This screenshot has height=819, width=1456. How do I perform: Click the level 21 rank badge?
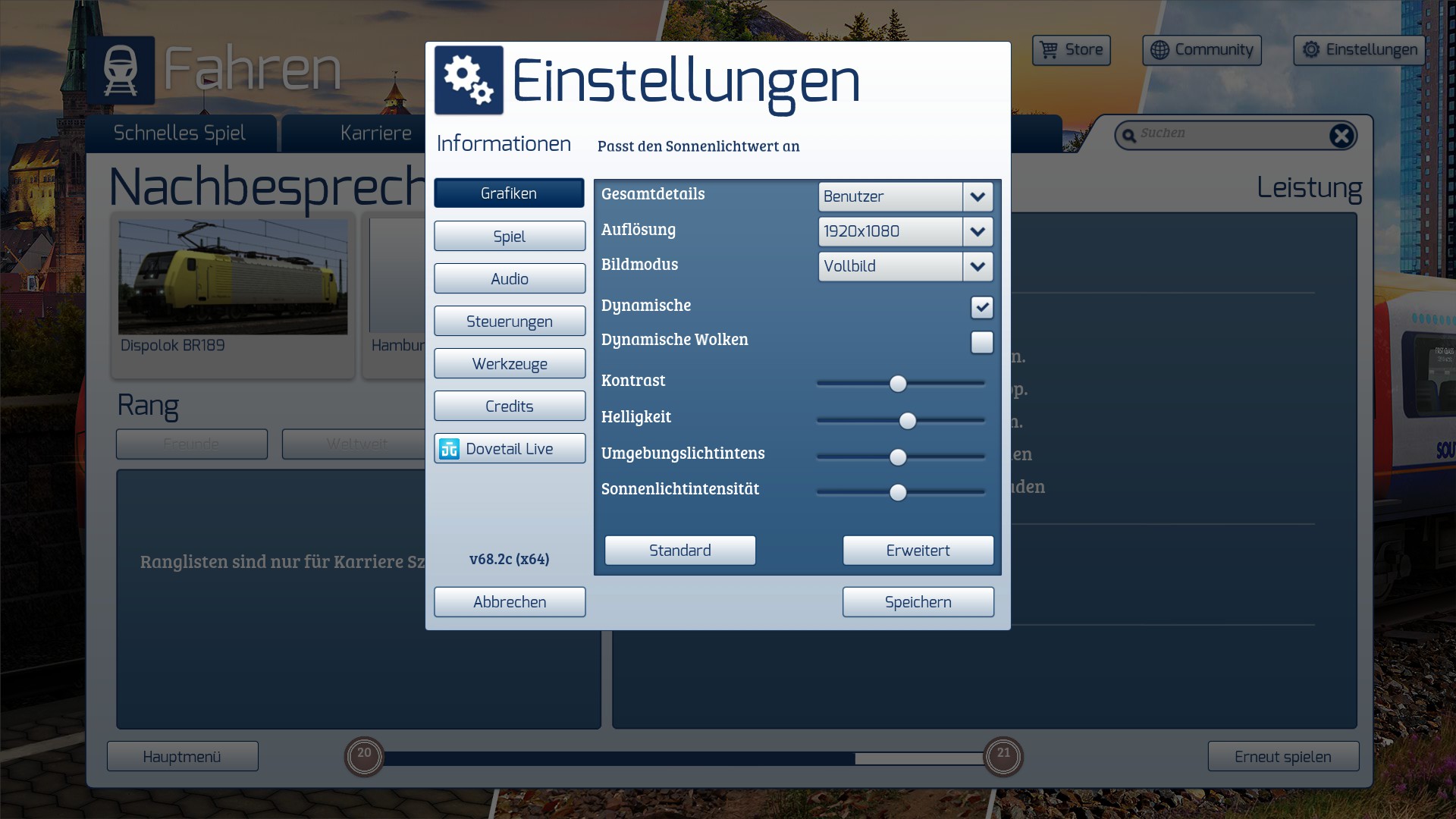1003,756
